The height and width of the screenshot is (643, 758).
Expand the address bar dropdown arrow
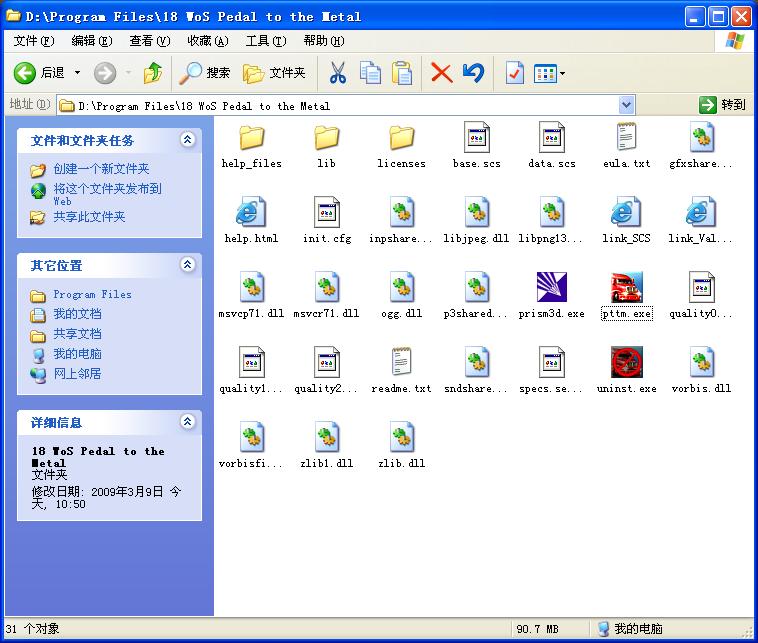tap(626, 105)
